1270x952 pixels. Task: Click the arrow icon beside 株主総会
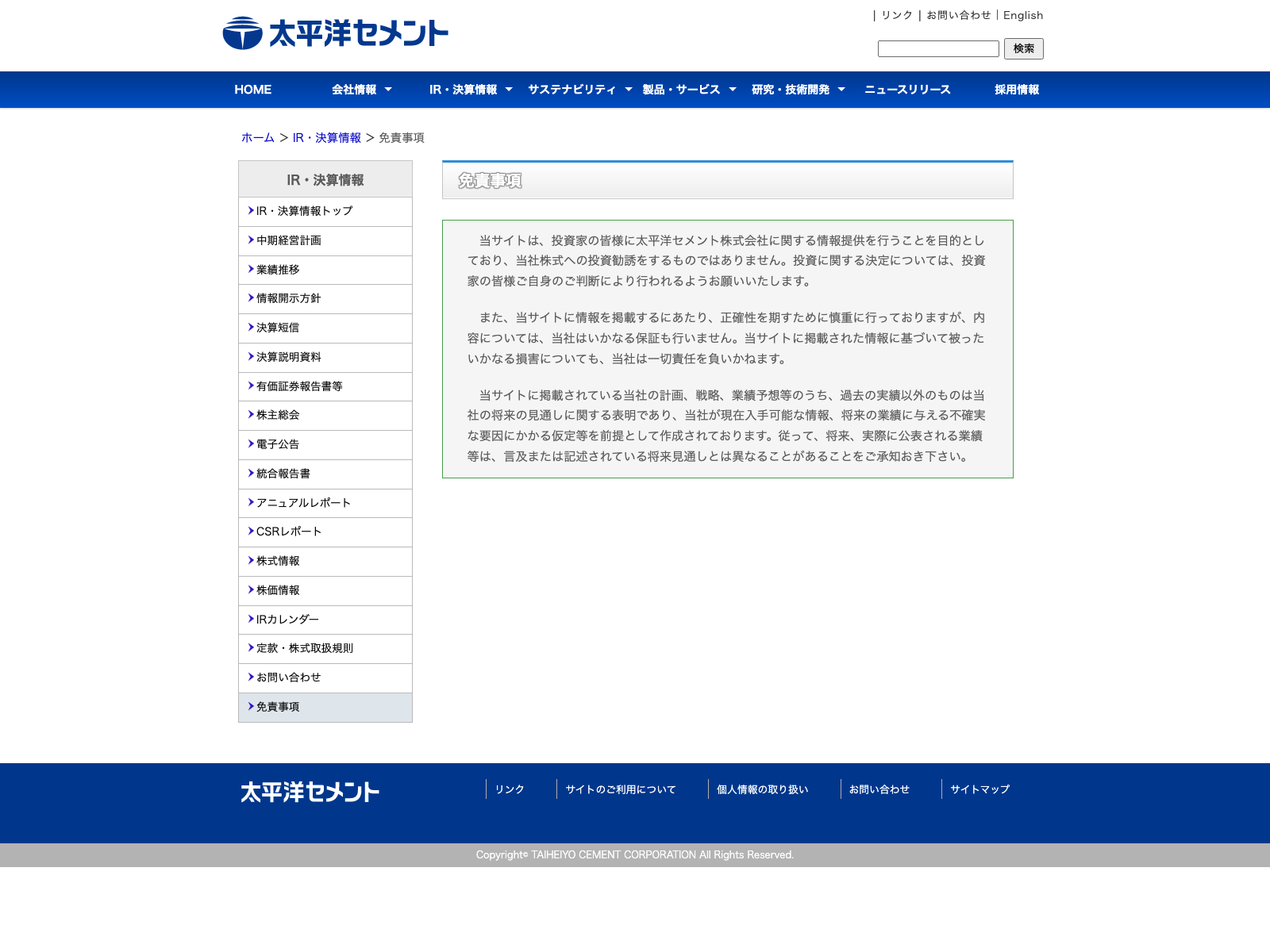click(251, 414)
